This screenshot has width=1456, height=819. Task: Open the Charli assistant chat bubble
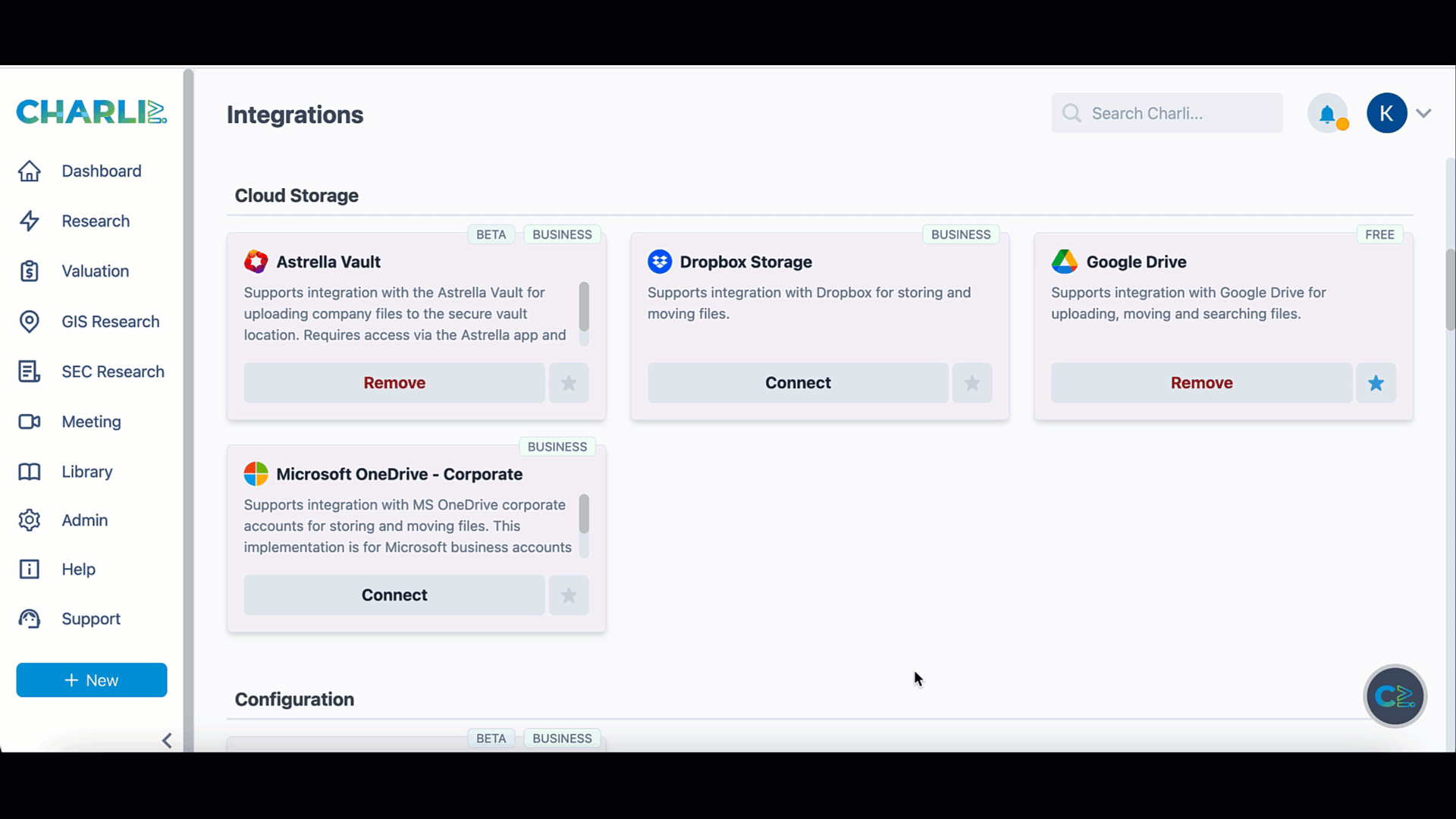point(1395,696)
